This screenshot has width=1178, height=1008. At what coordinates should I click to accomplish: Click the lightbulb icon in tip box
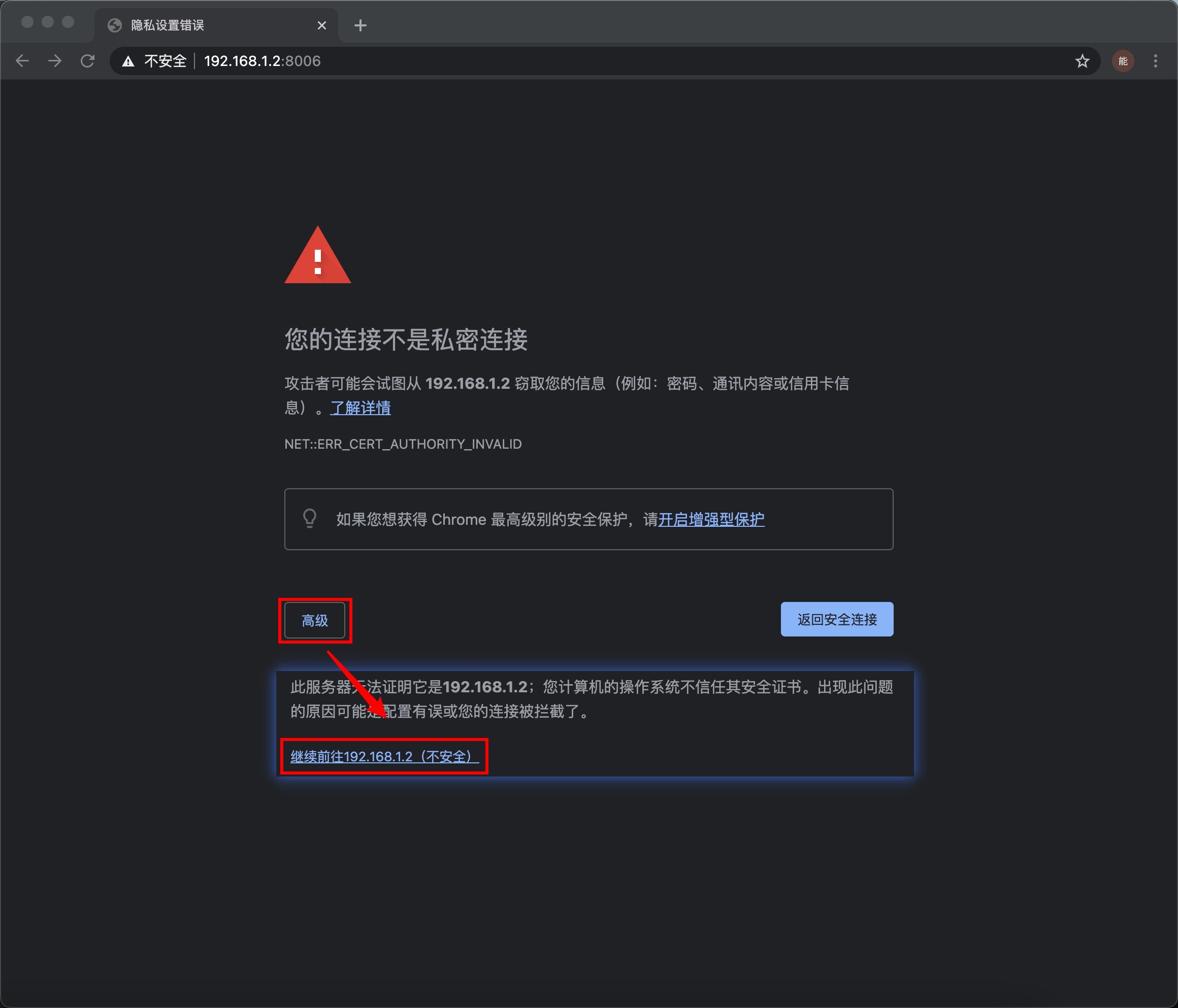pyautogui.click(x=310, y=518)
